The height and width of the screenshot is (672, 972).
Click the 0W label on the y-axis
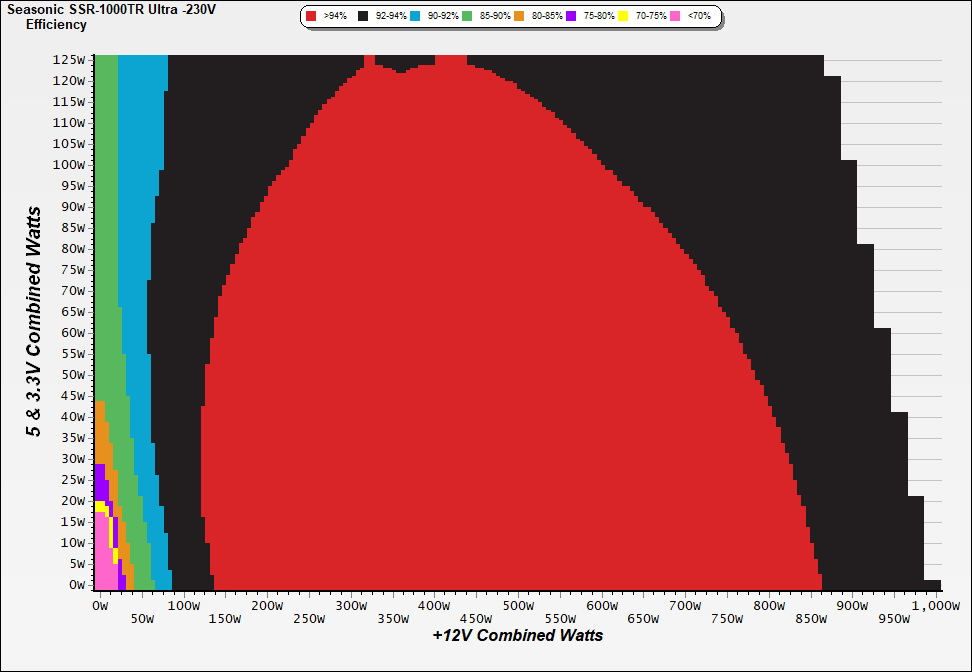pyautogui.click(x=77, y=585)
